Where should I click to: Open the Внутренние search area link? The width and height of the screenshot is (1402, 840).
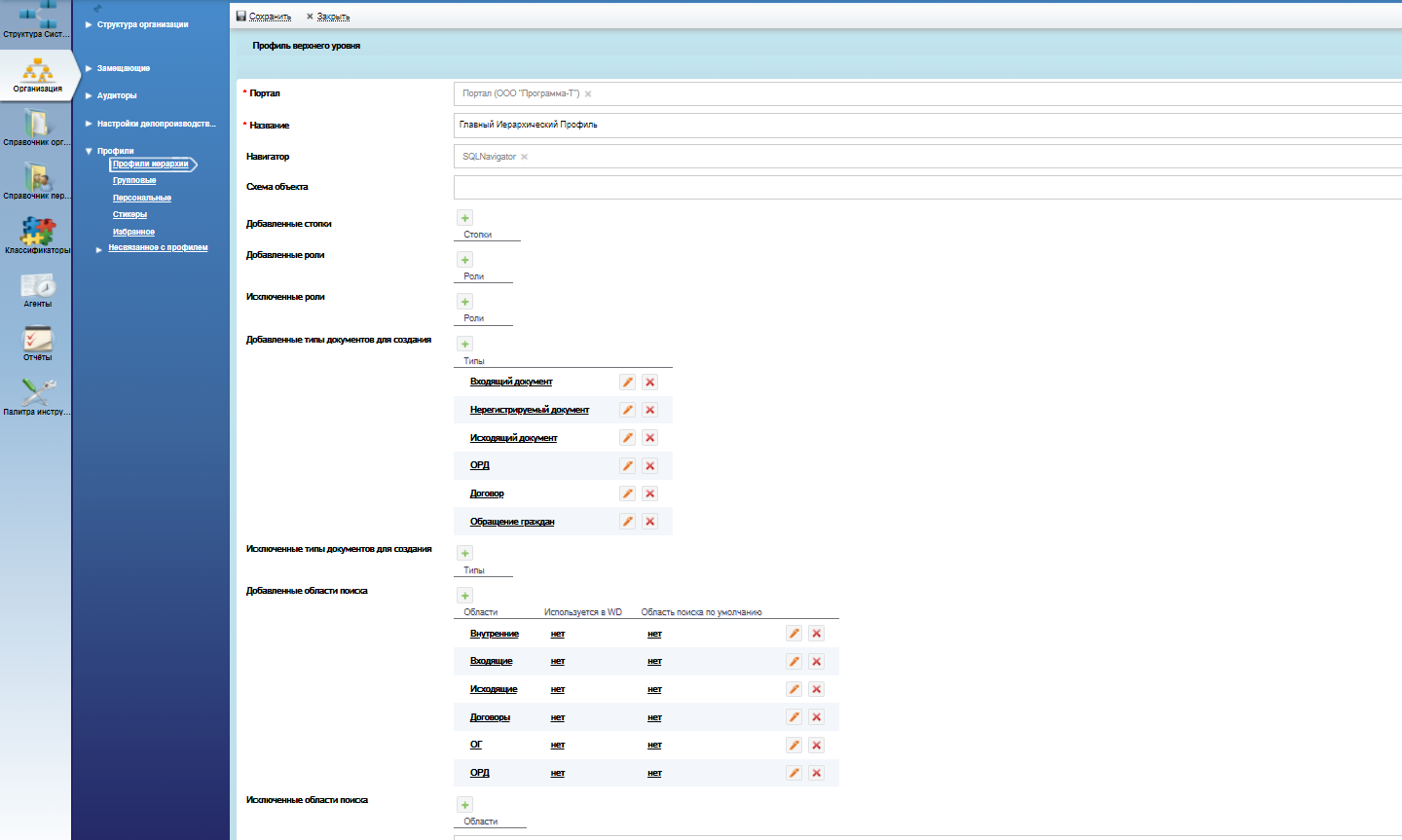click(495, 634)
